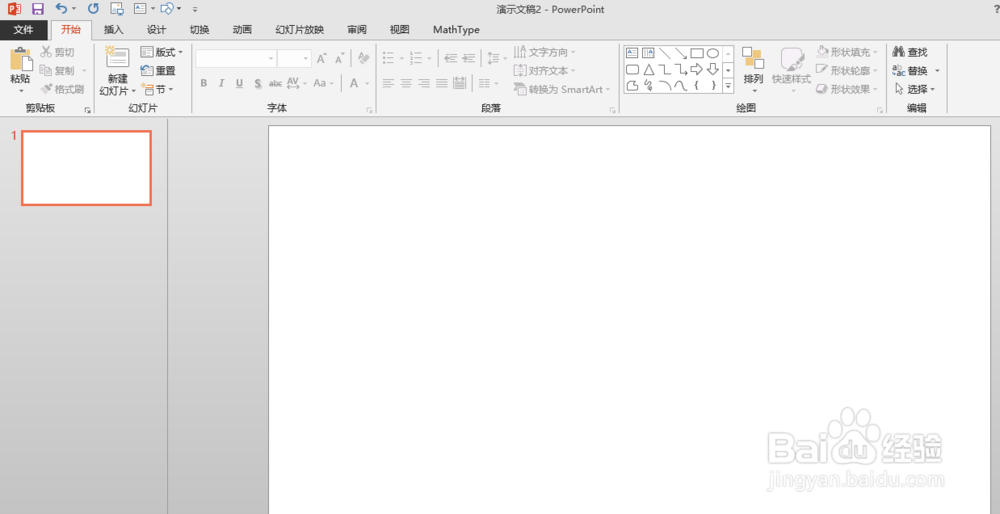Select the oval shape in shapes gallery
The height and width of the screenshot is (514, 1000).
coord(713,53)
